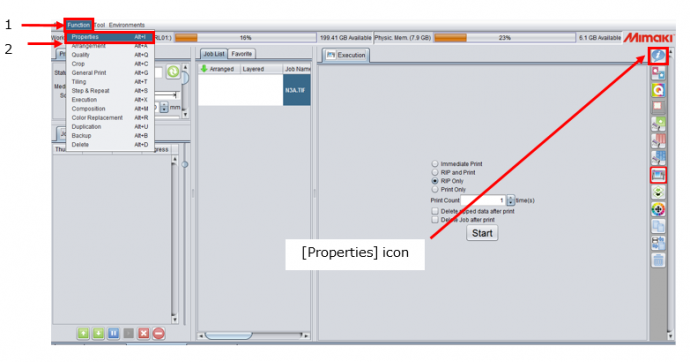Click the blue pause icon below job queue
Screen dimensions: 690x362
[114, 333]
